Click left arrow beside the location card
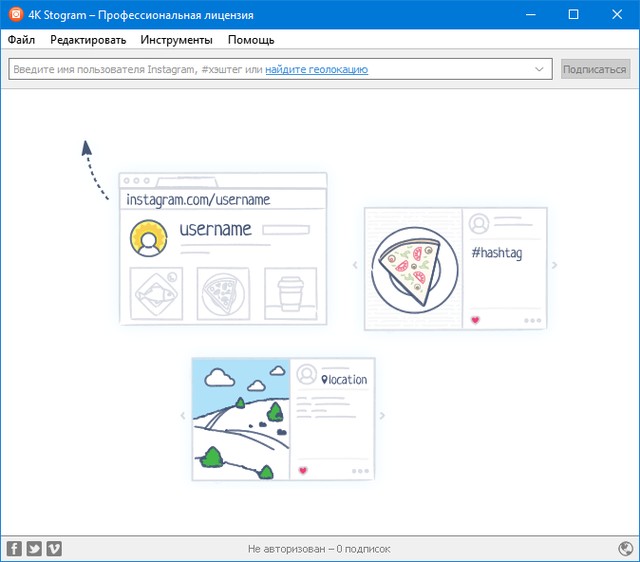The height and width of the screenshot is (562, 640). click(x=182, y=415)
